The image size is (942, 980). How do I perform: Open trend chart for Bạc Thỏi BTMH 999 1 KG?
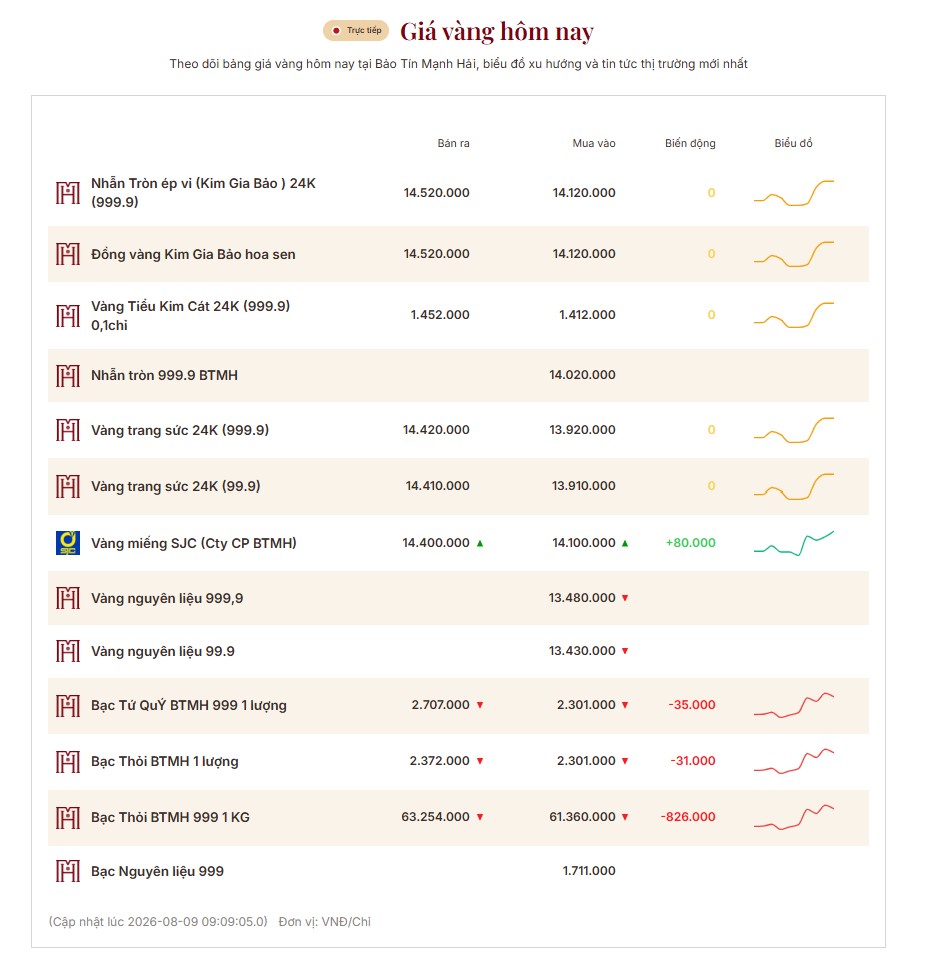[794, 817]
